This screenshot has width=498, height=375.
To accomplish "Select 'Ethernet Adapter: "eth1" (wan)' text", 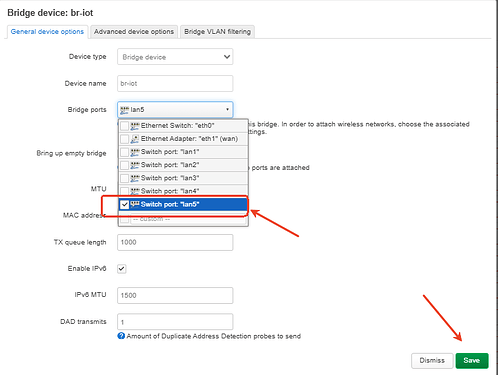I will pos(189,139).
